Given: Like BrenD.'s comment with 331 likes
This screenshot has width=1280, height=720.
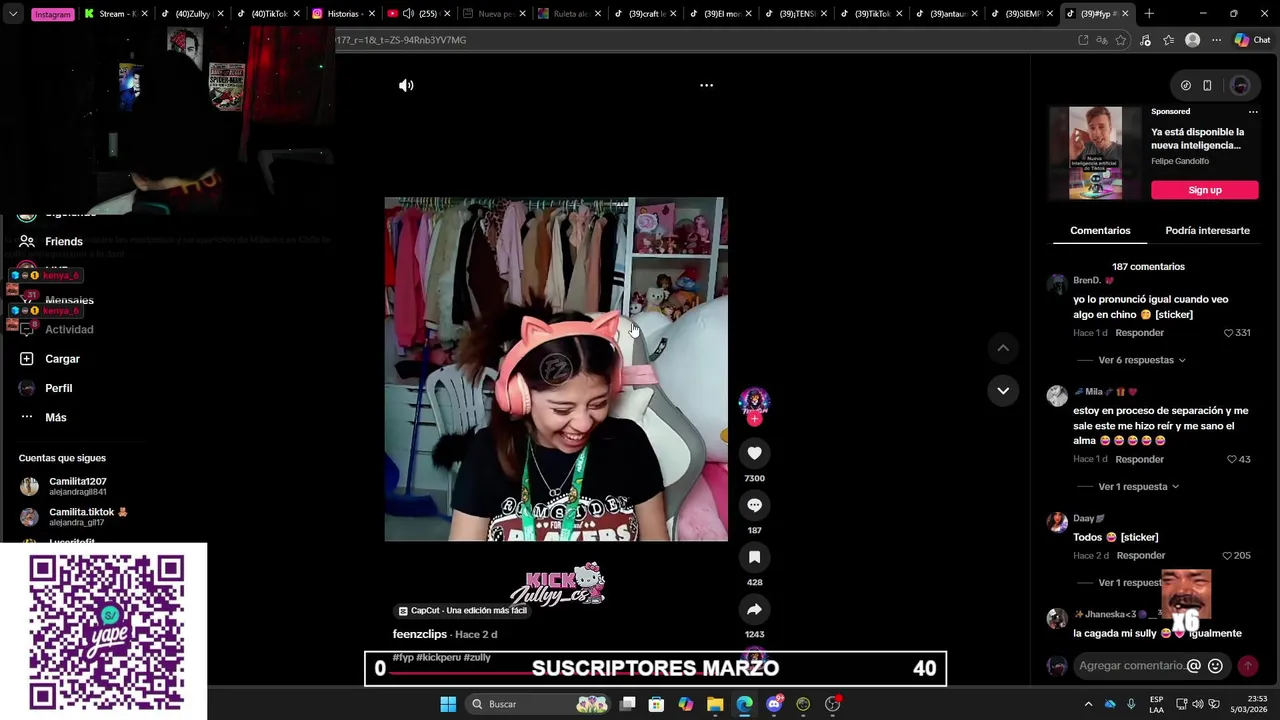Looking at the screenshot, I should click(x=1229, y=333).
